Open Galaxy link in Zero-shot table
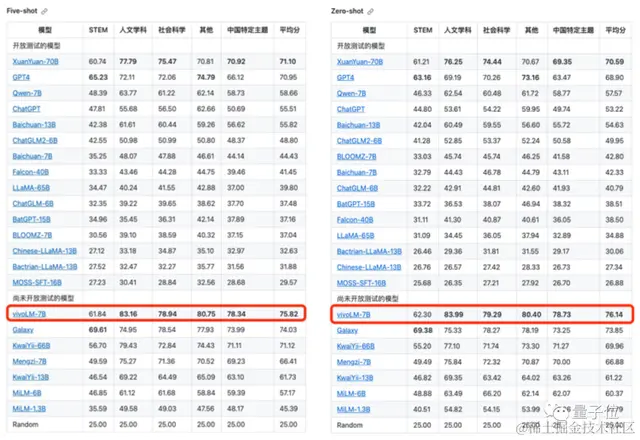Image resolution: width=640 pixels, height=440 pixels. pyautogui.click(x=347, y=331)
